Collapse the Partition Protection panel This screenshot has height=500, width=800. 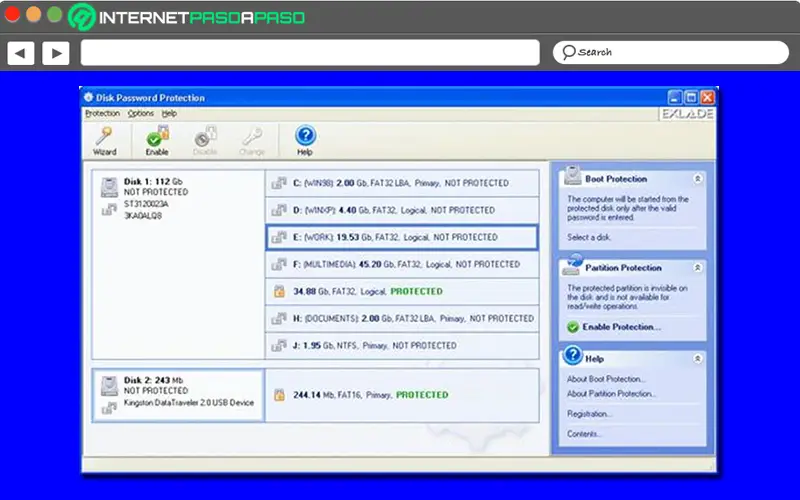697,267
